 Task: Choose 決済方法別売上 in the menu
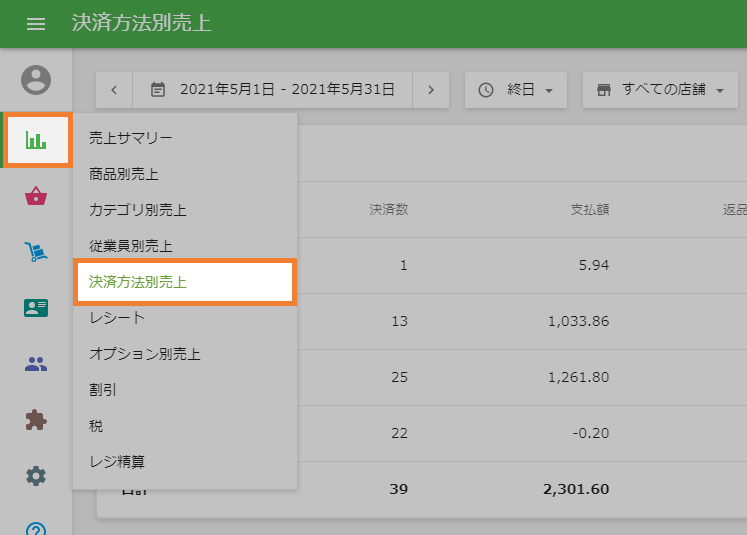[185, 282]
